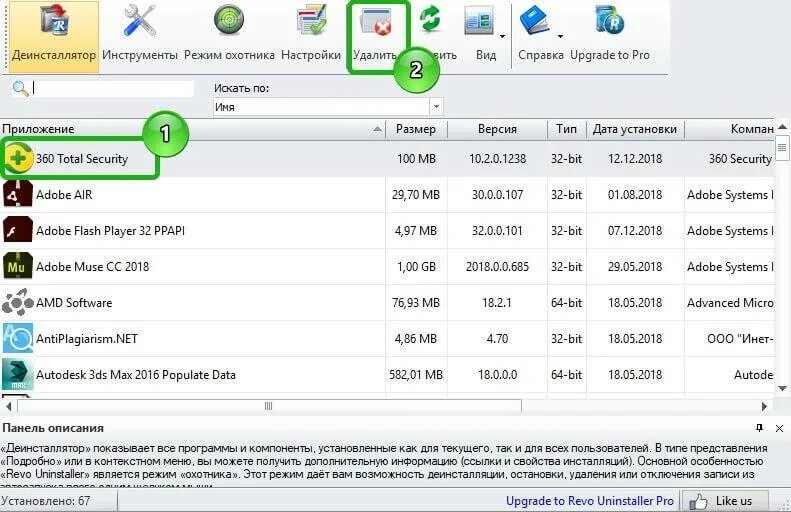Select Adobe Flash Player 32 PPAPI icon

(18, 231)
